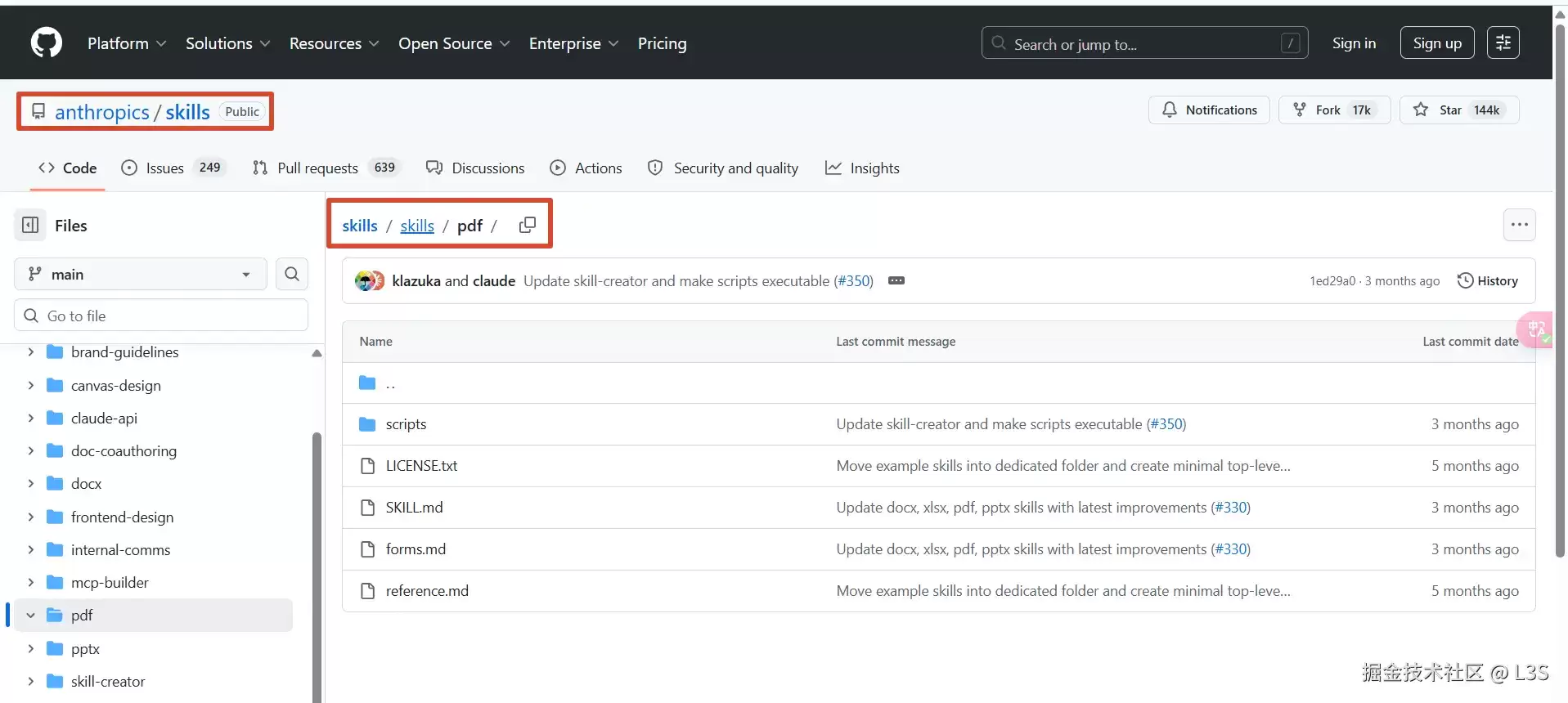
Task: Open the Discussions tab
Action: tap(475, 168)
